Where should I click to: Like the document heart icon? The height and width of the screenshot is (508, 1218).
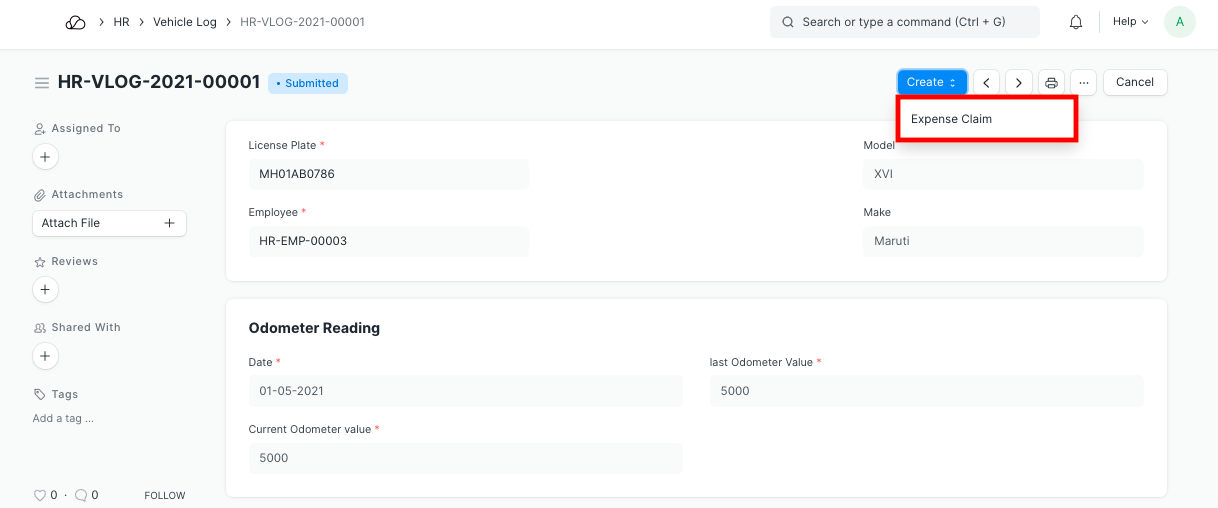click(x=40, y=495)
